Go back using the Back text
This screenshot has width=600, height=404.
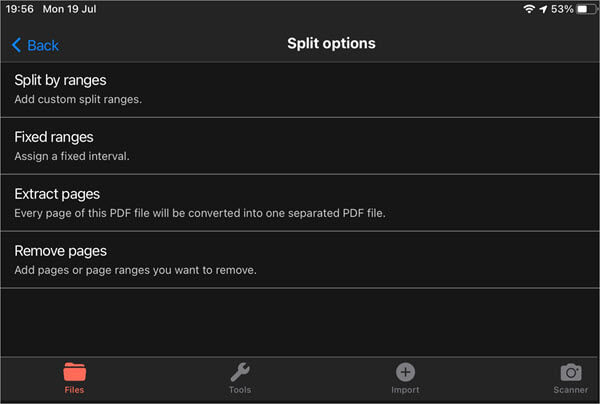(x=43, y=45)
